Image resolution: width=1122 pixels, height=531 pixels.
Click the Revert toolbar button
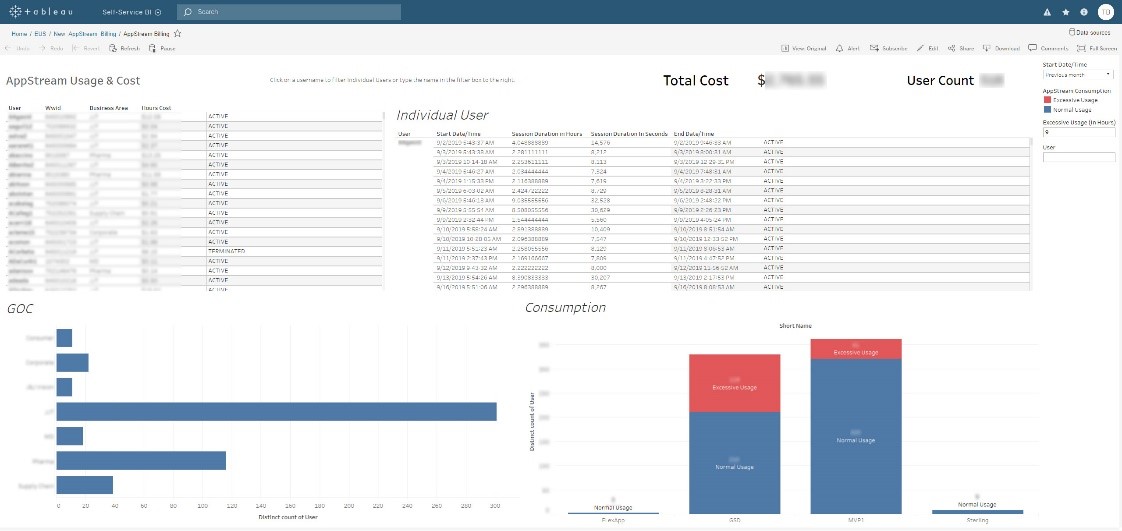tap(87, 49)
